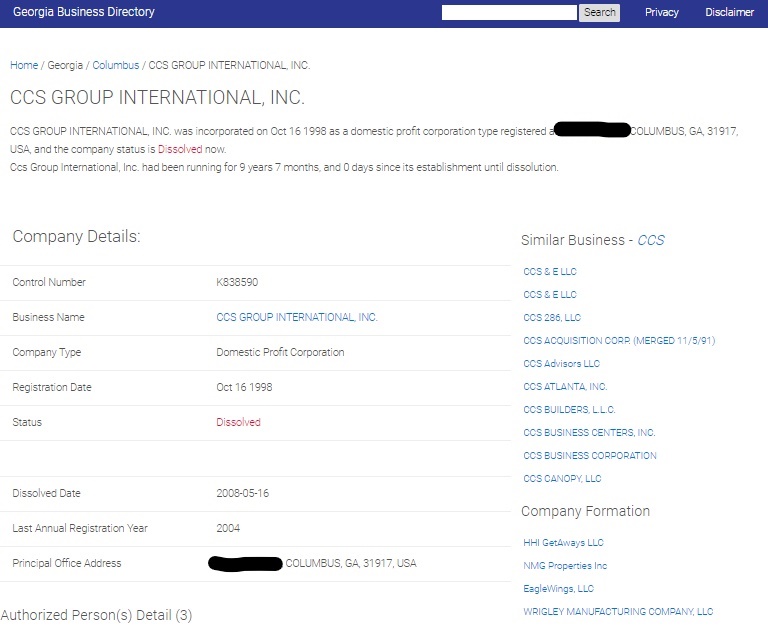768x628 pixels.
Task: Open the NMG Properties Inc link
Action: tap(565, 565)
